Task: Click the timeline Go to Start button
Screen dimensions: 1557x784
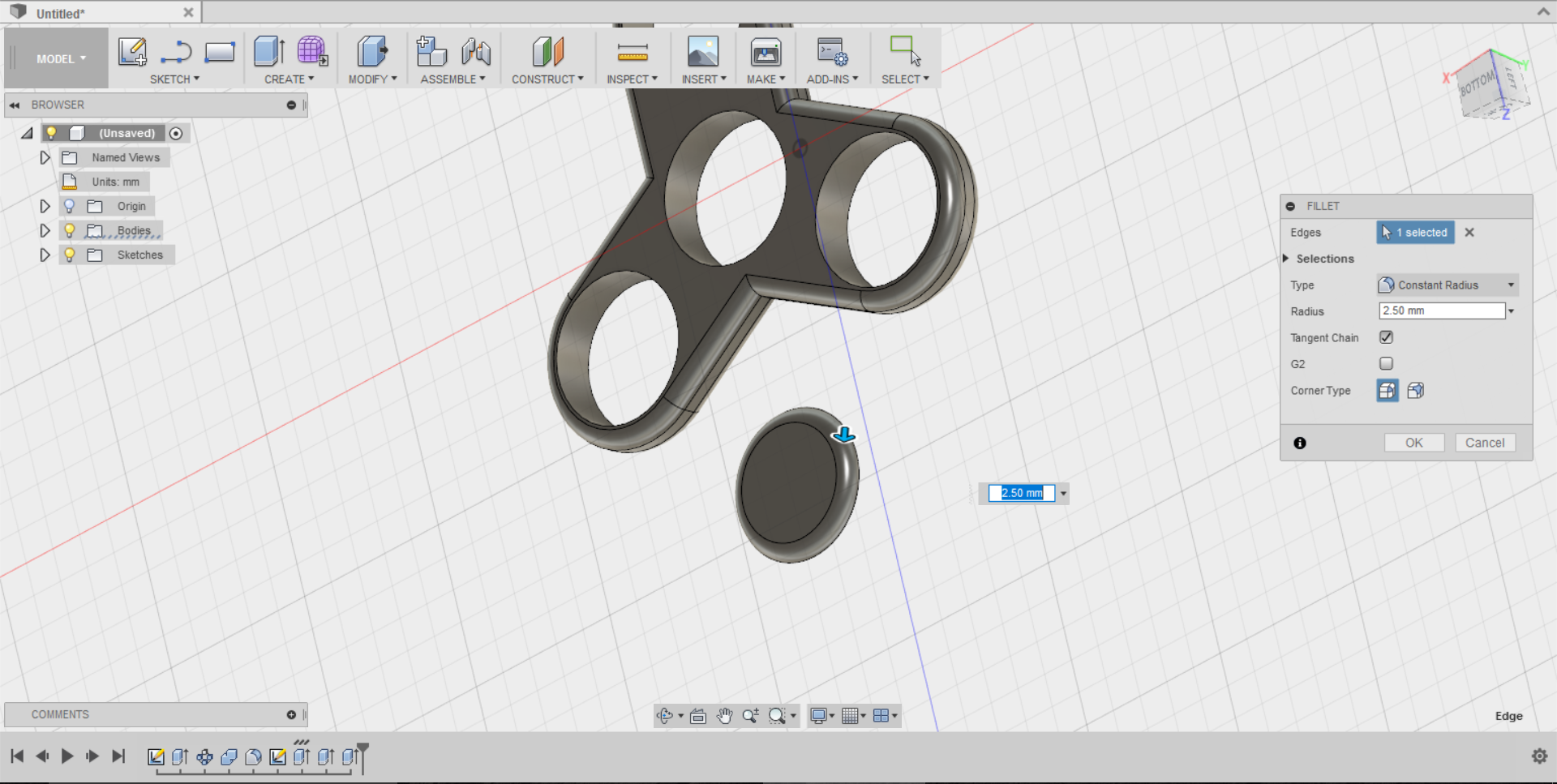Action: [x=17, y=756]
